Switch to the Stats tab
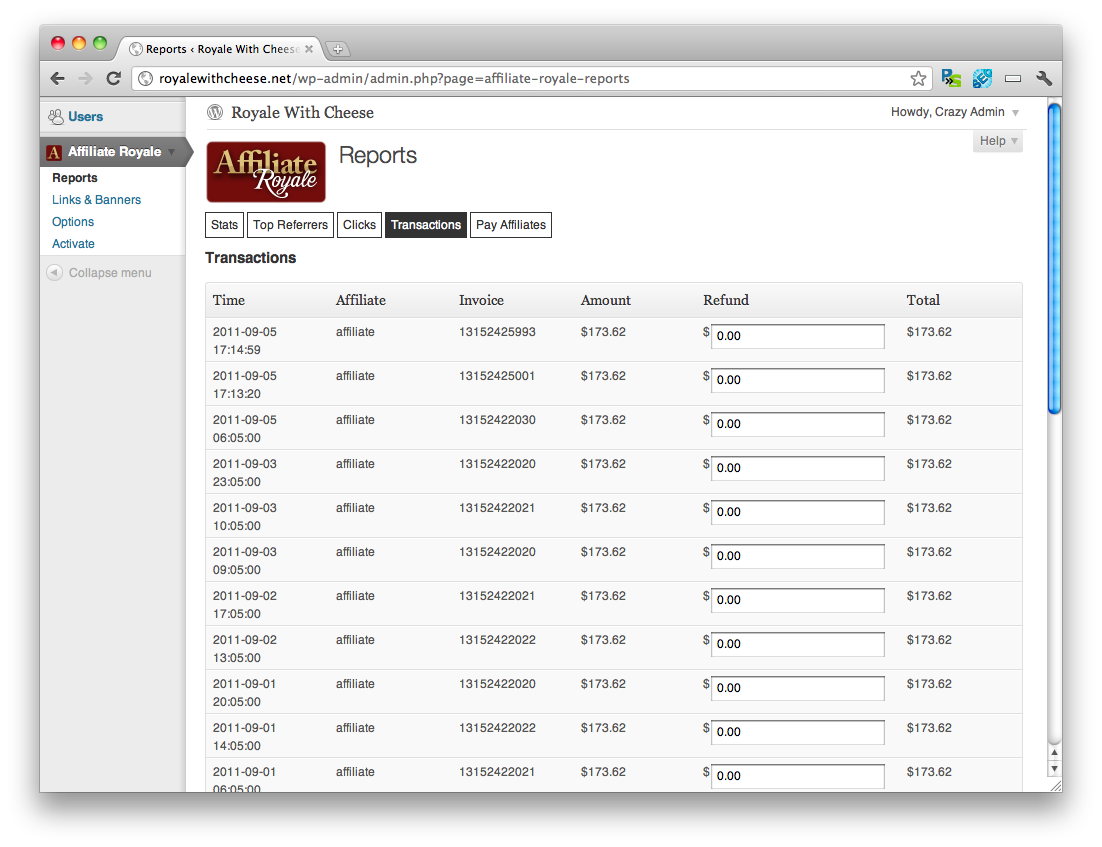The image size is (1102, 847). point(224,224)
